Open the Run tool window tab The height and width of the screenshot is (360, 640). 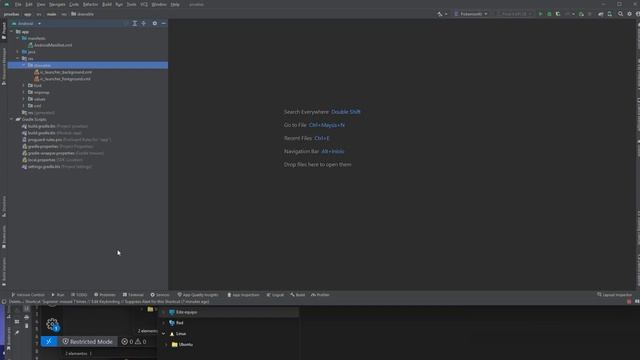[x=58, y=295]
